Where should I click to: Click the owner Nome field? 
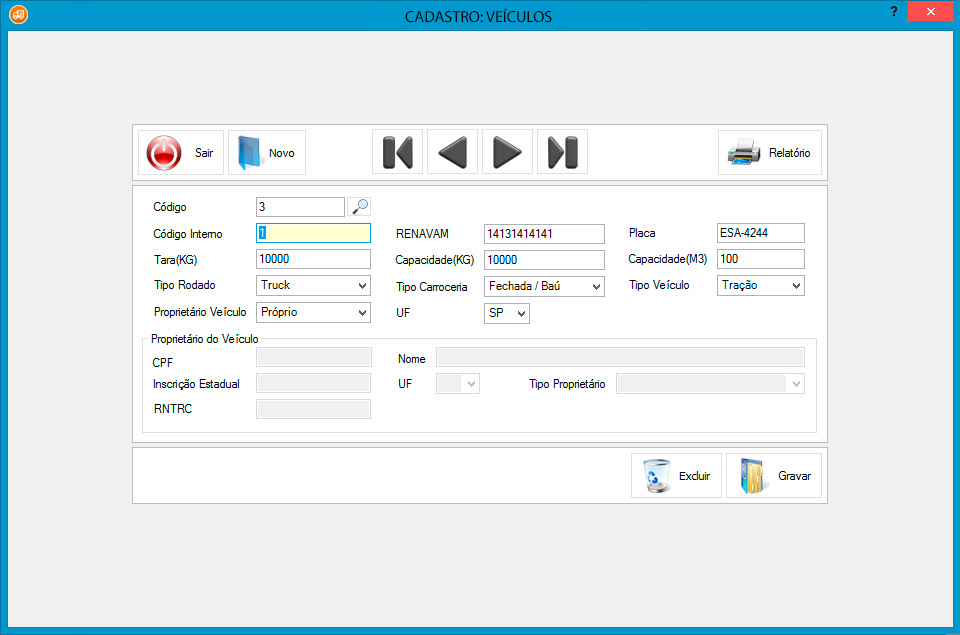click(x=620, y=358)
